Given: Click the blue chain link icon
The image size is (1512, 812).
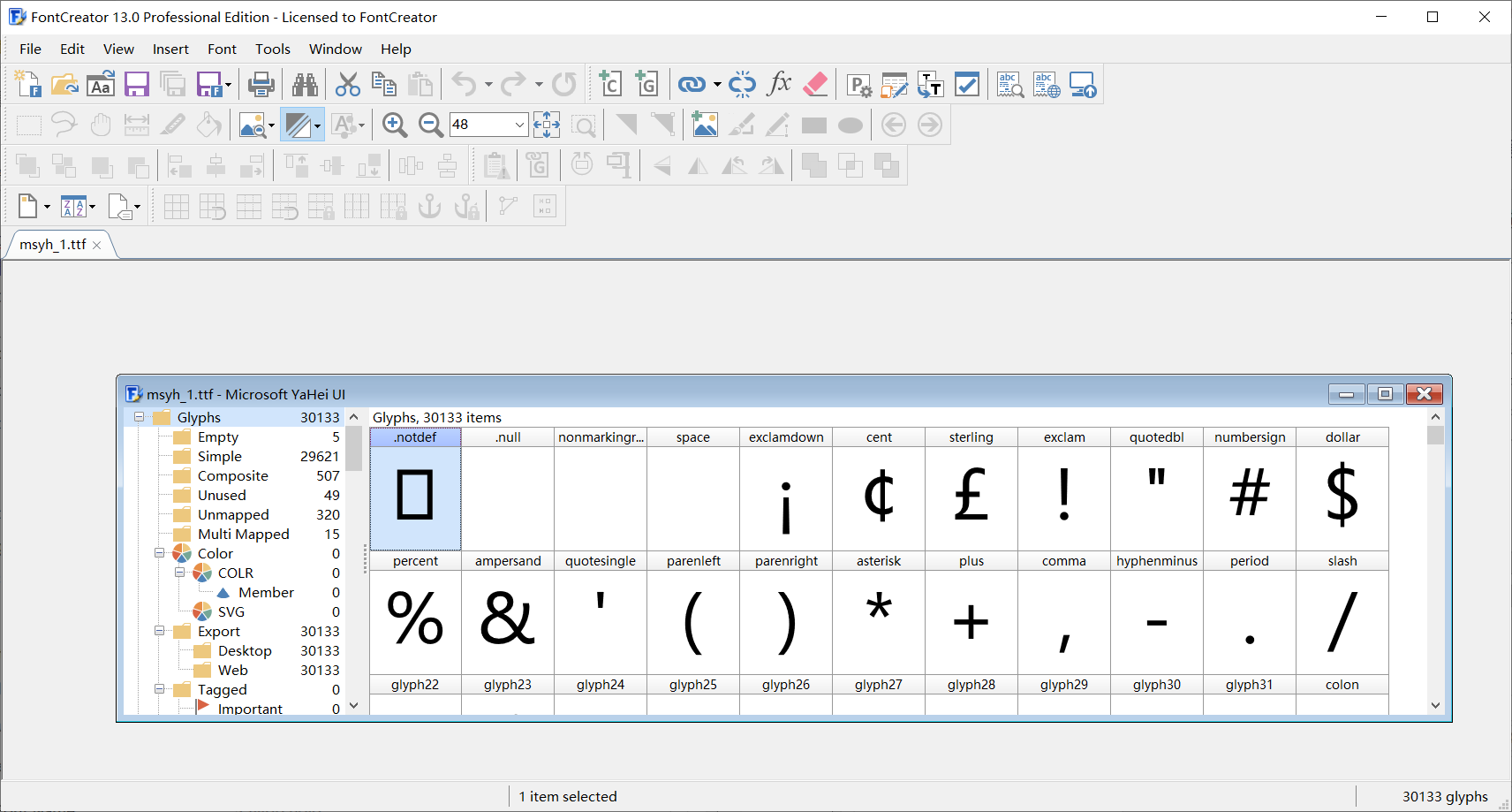Looking at the screenshot, I should pyautogui.click(x=692, y=85).
